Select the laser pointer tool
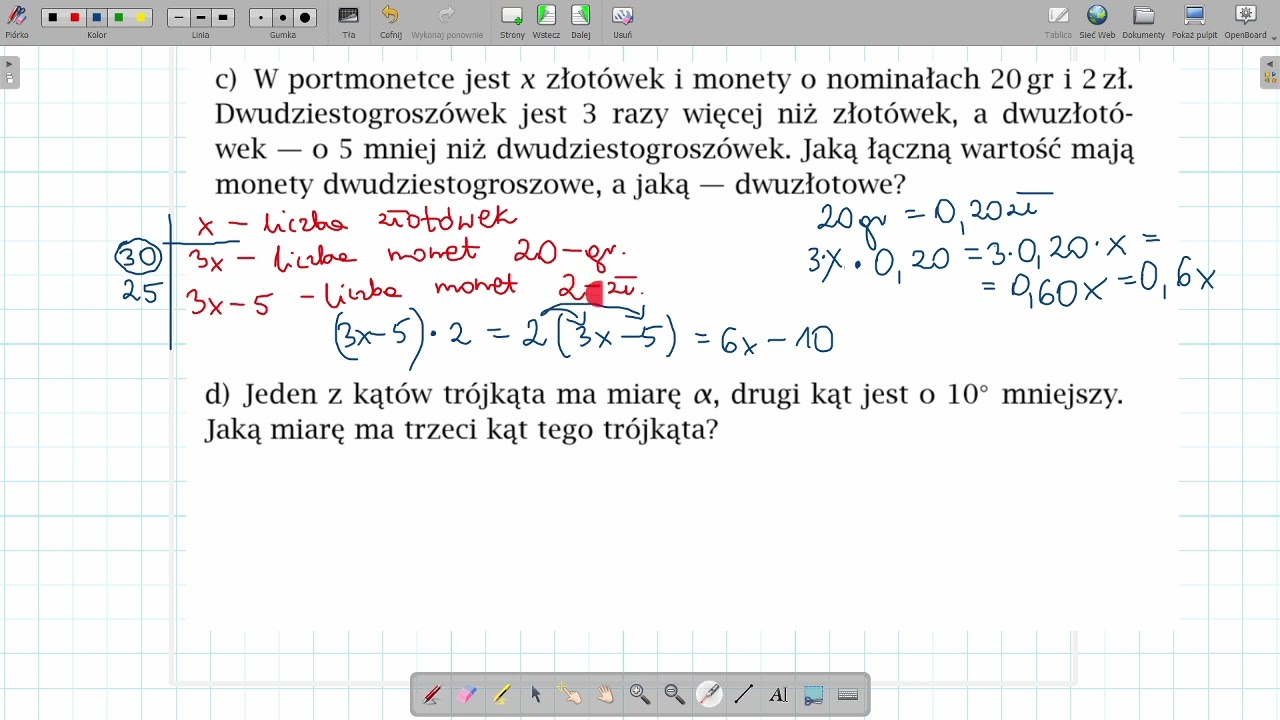 pyautogui.click(x=709, y=694)
